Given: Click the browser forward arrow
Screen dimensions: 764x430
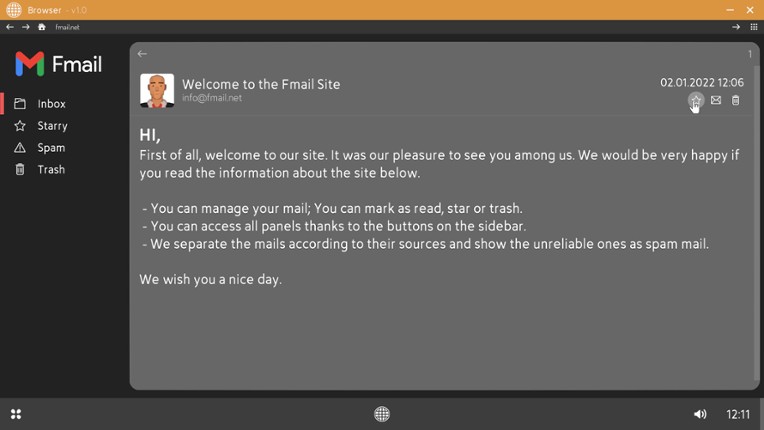Looking at the screenshot, I should click(26, 27).
